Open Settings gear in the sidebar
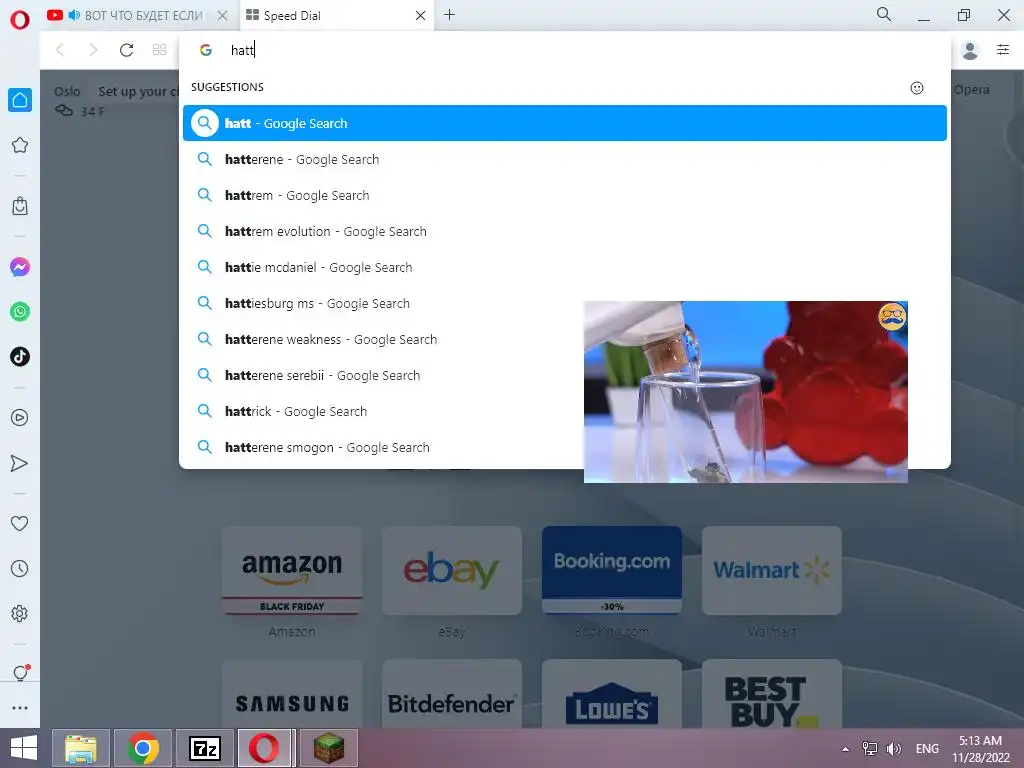The height and width of the screenshot is (768, 1024). pos(20,613)
